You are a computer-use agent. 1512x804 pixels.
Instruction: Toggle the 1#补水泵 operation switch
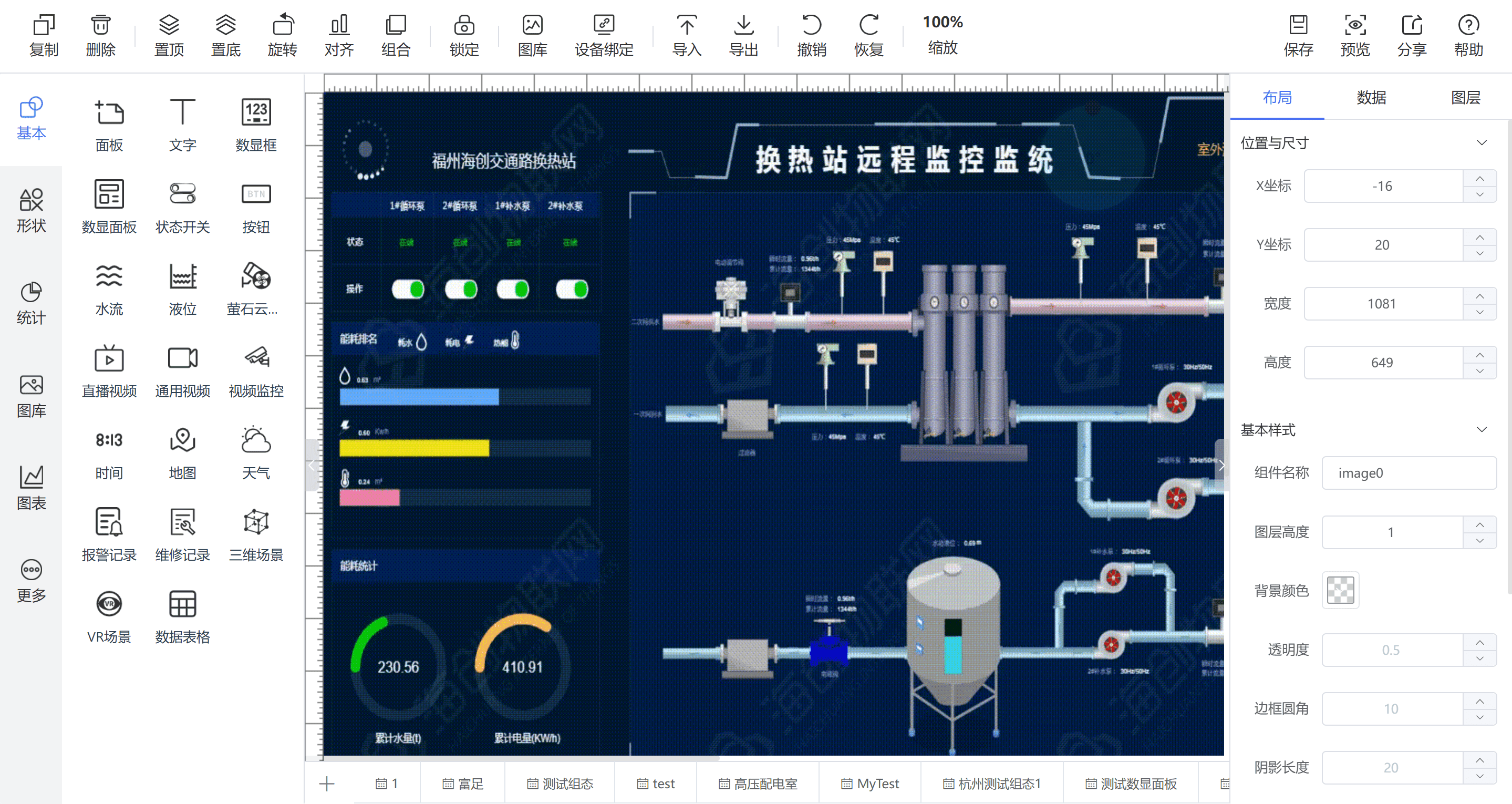[513, 289]
